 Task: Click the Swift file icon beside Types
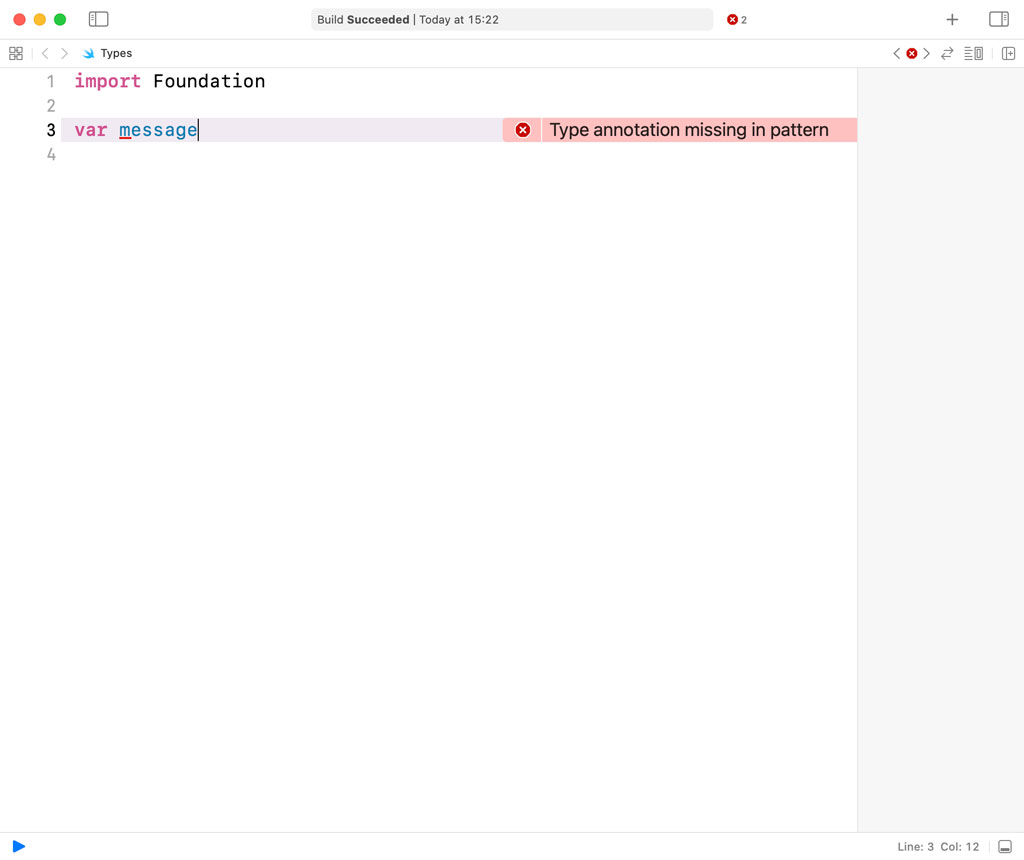click(x=89, y=53)
